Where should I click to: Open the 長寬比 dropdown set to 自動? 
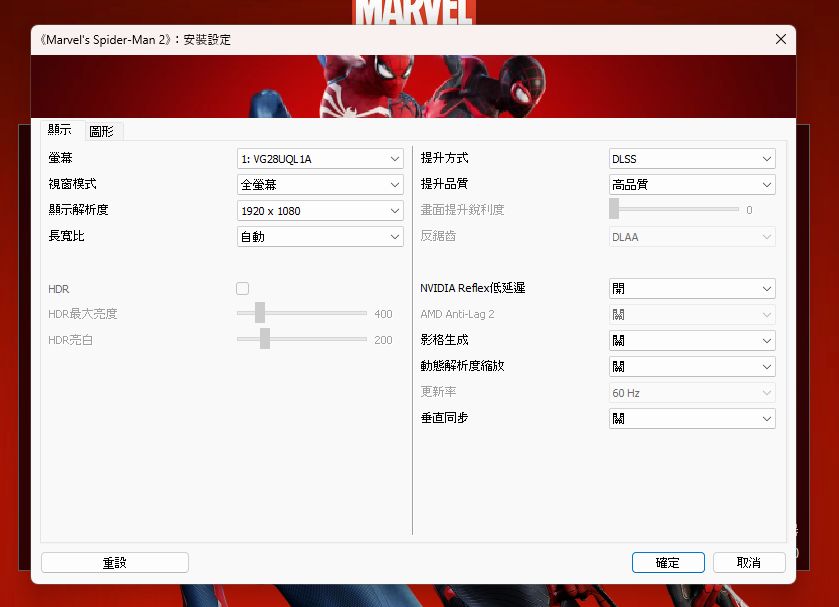tap(320, 237)
